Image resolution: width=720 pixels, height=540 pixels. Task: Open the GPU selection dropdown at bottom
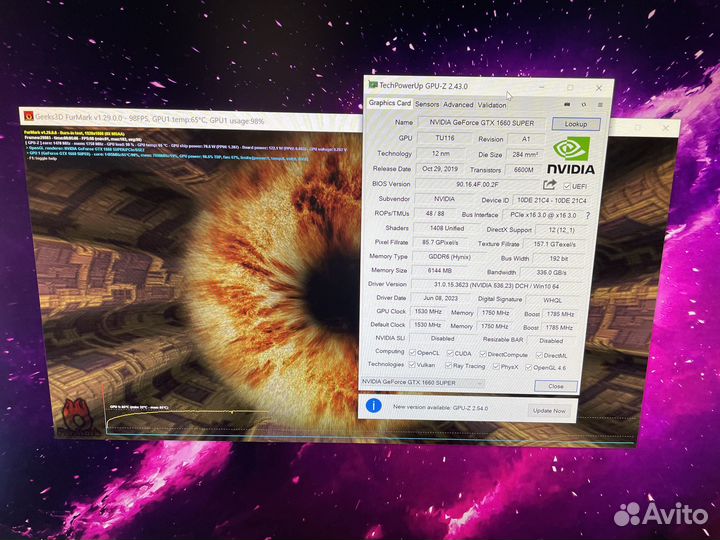[422, 382]
